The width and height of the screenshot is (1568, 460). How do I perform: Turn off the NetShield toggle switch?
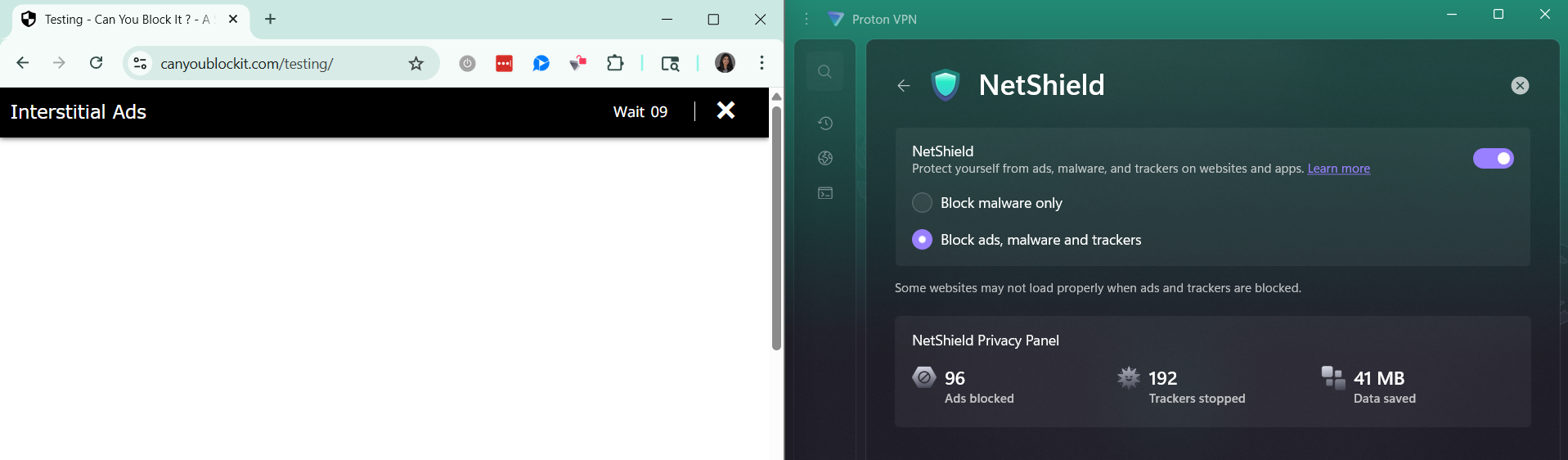(1493, 158)
